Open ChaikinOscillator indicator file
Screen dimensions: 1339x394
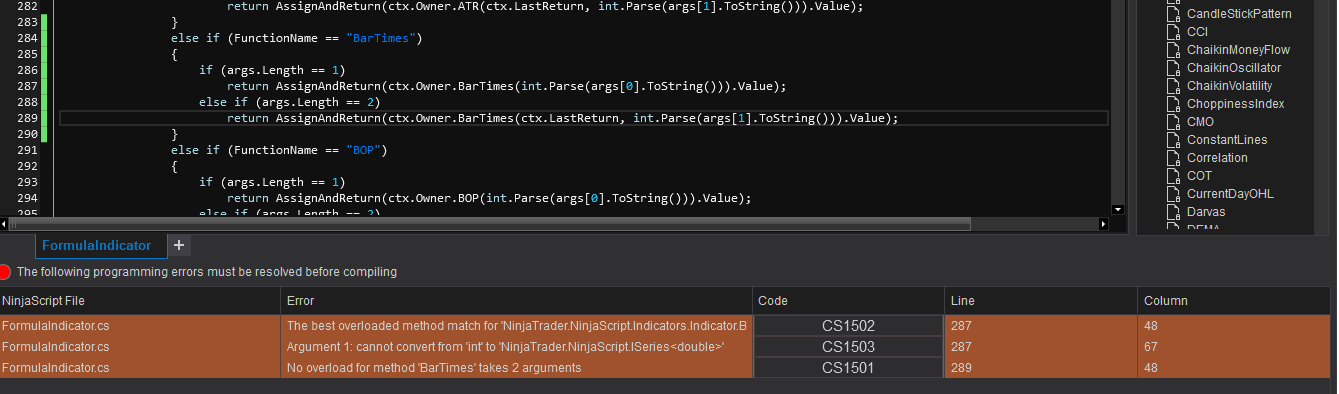click(x=1233, y=68)
